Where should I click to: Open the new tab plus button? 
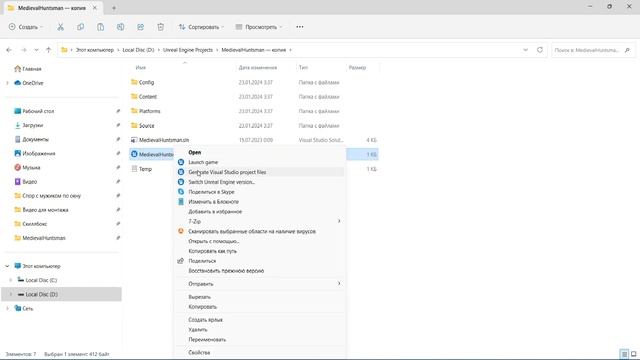(x=114, y=8)
